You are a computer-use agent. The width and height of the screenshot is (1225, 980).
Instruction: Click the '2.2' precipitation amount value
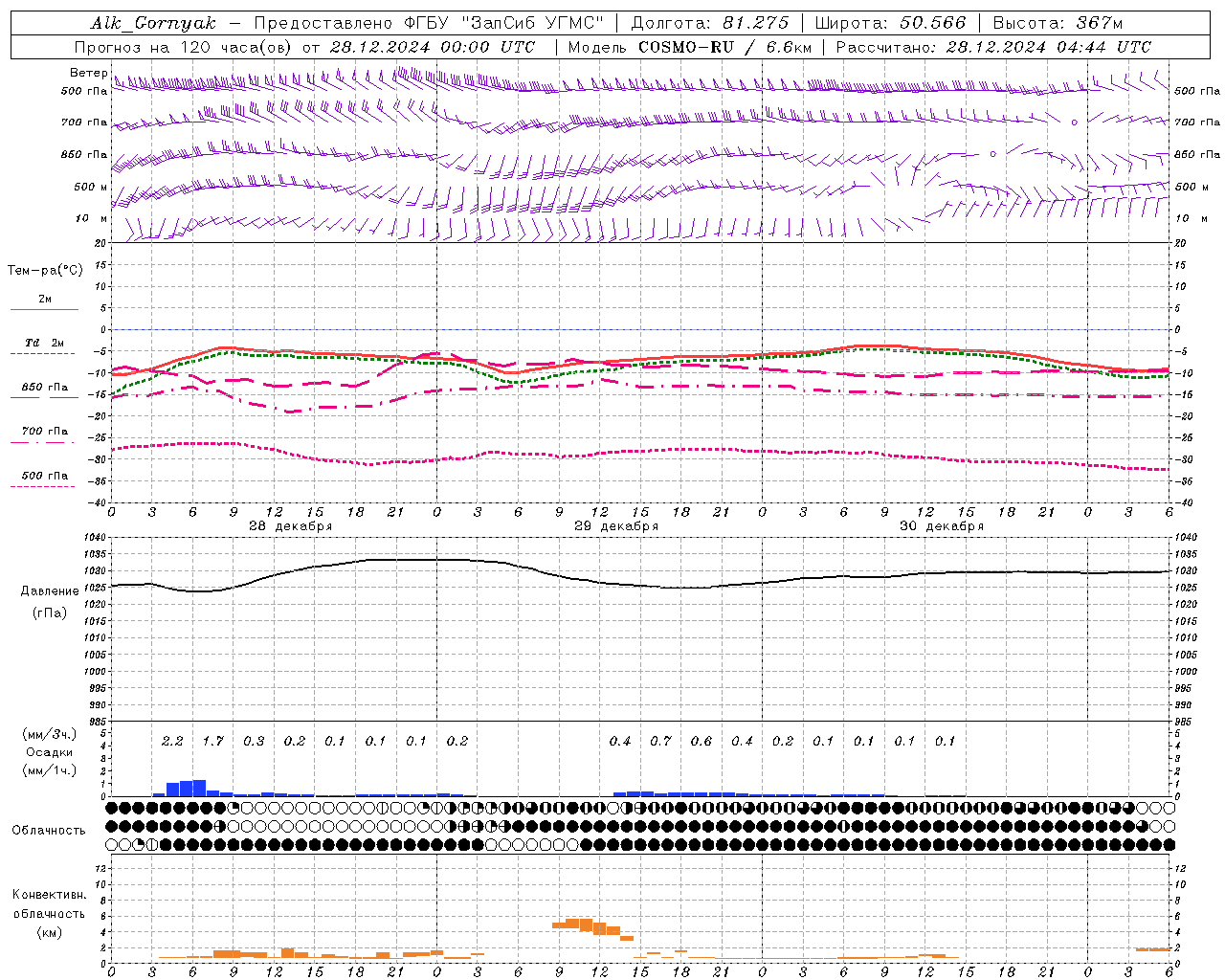[x=172, y=741]
